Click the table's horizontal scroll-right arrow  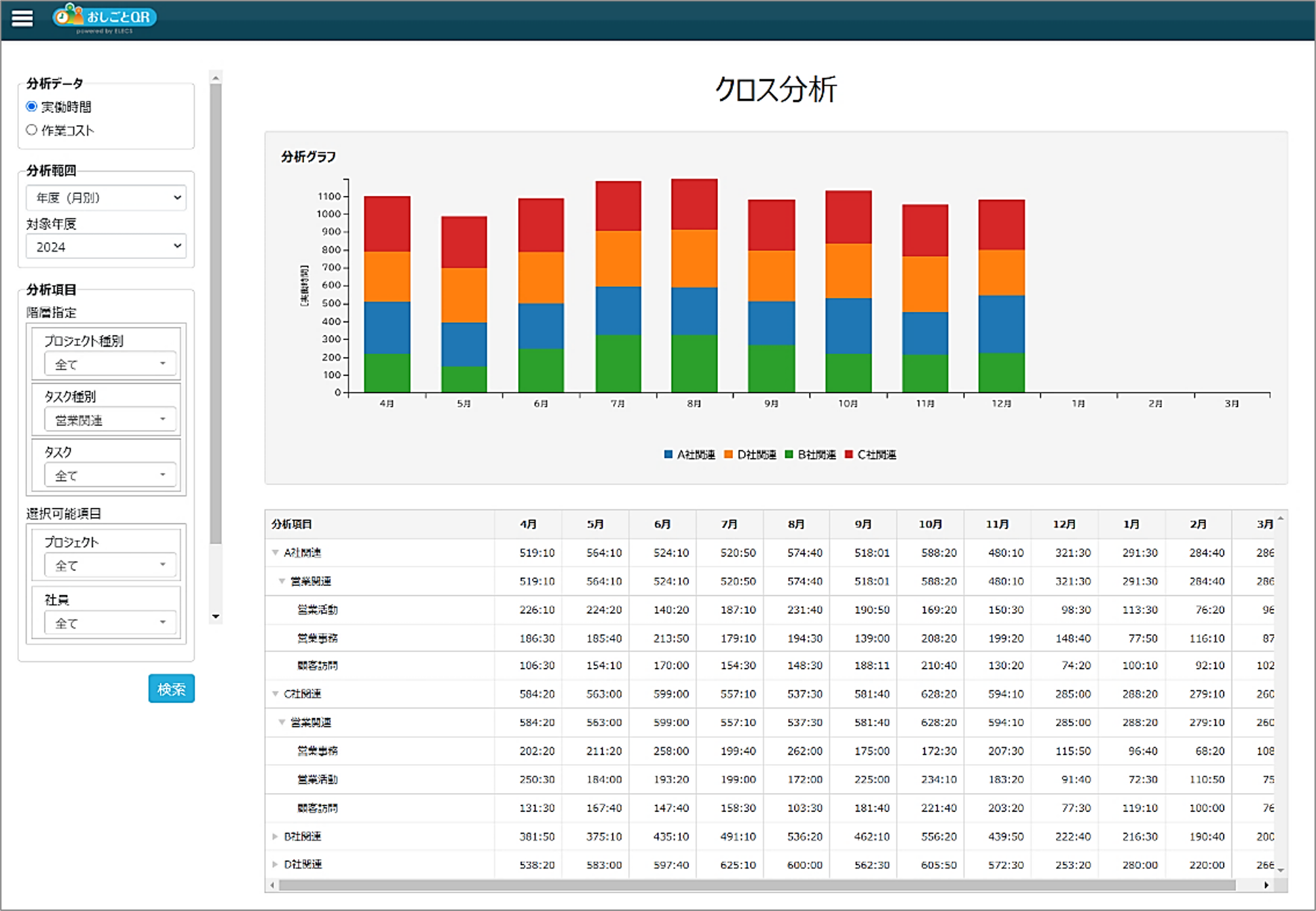[x=1266, y=885]
